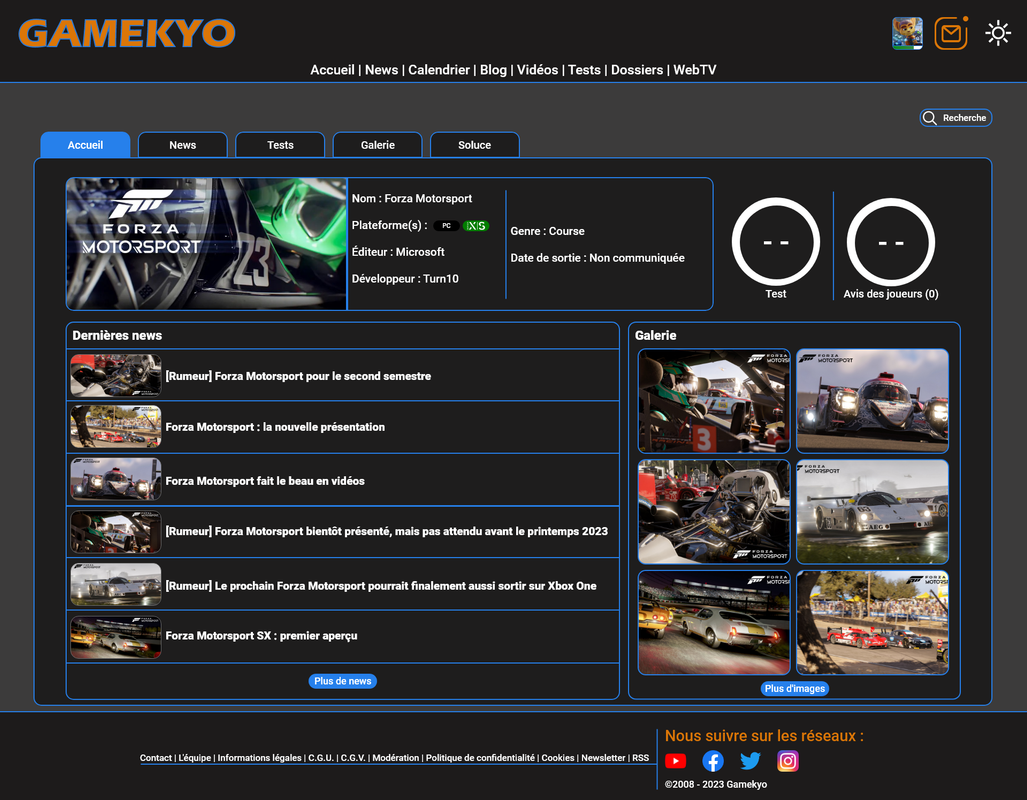Open 'la nouvelle présentation' news article
Screen dimensions: 1027x800
[x=275, y=427]
